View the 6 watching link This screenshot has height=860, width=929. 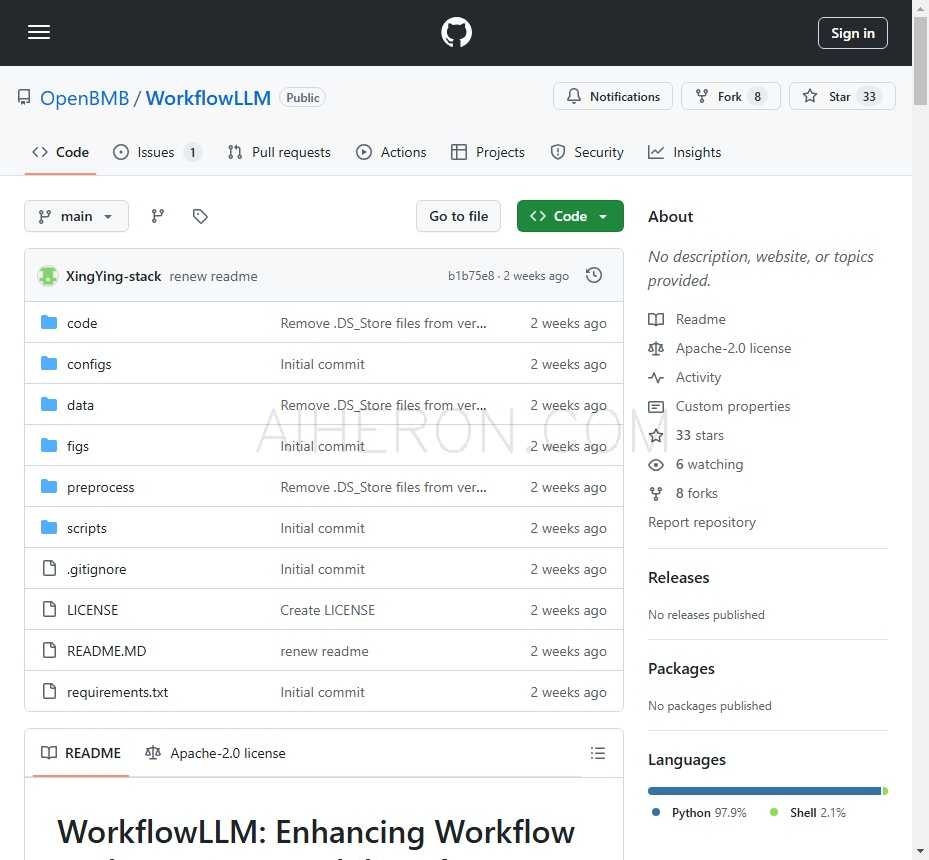[709, 464]
